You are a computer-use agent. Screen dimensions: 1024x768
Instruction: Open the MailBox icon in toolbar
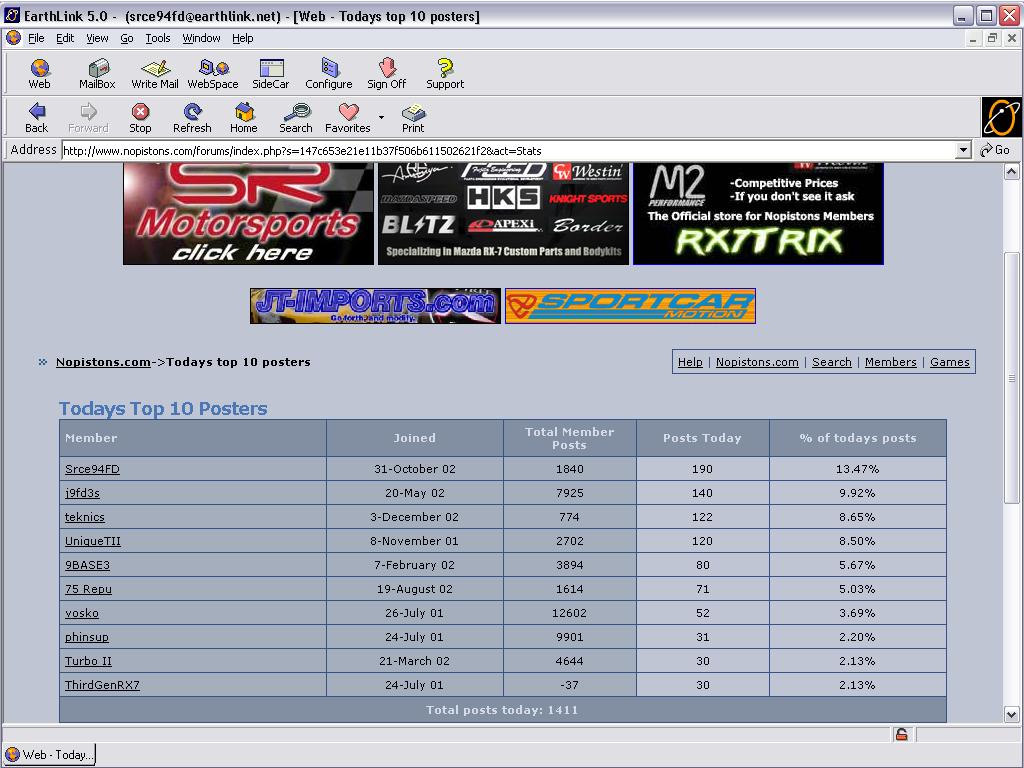(97, 74)
